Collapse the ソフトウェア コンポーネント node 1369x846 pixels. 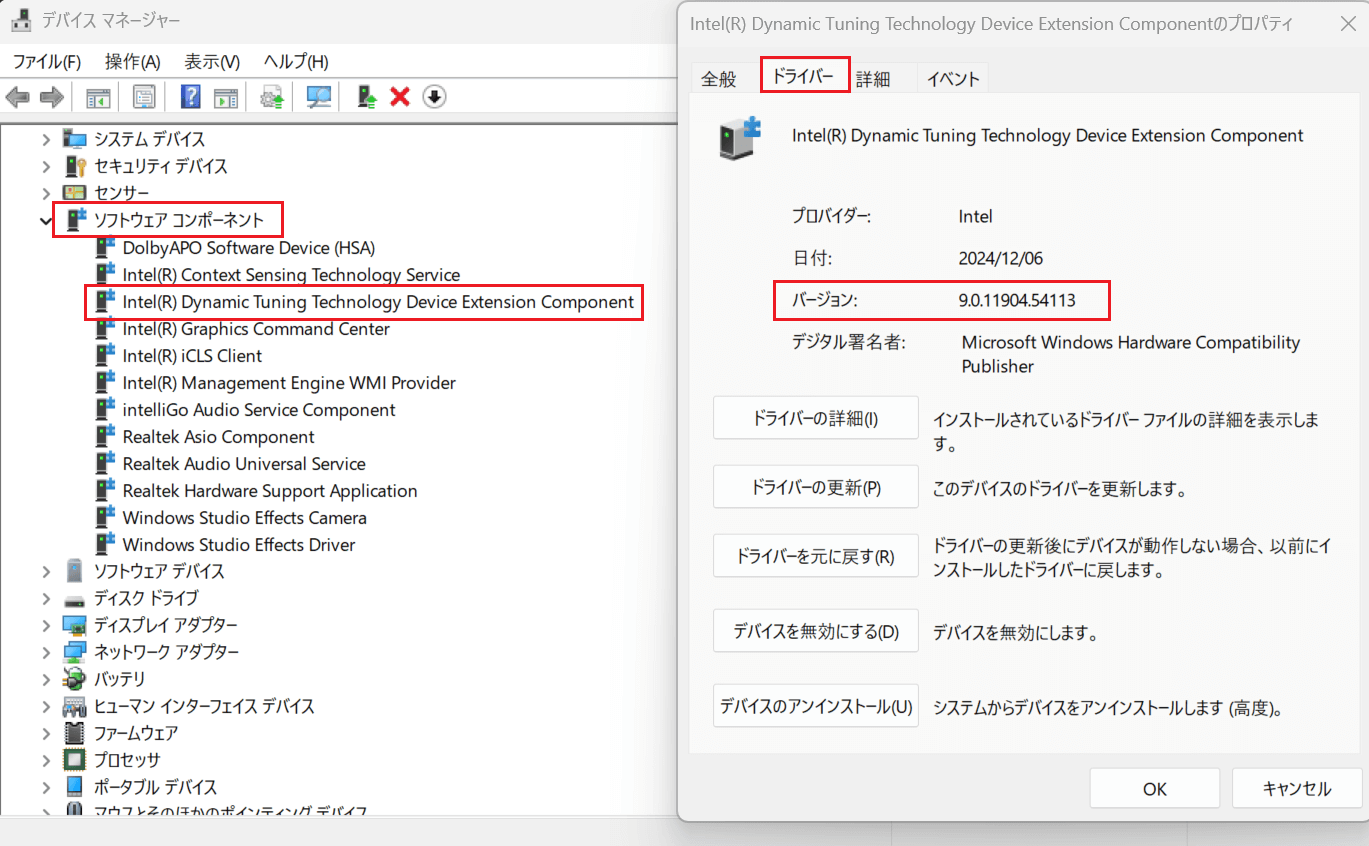tap(46, 220)
